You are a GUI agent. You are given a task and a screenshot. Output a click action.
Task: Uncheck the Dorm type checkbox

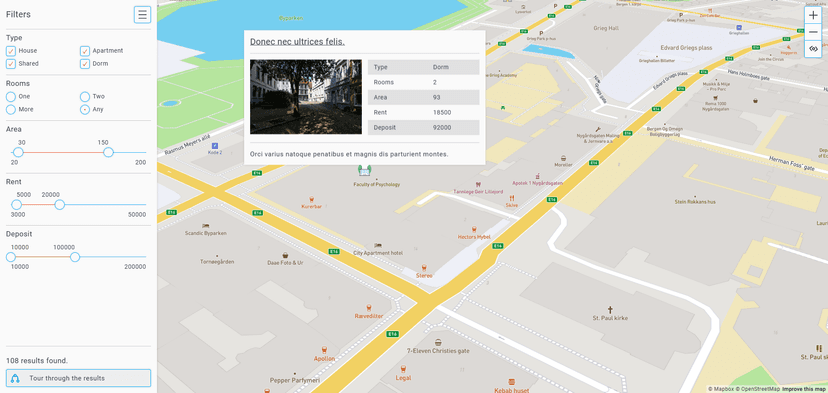click(x=84, y=64)
